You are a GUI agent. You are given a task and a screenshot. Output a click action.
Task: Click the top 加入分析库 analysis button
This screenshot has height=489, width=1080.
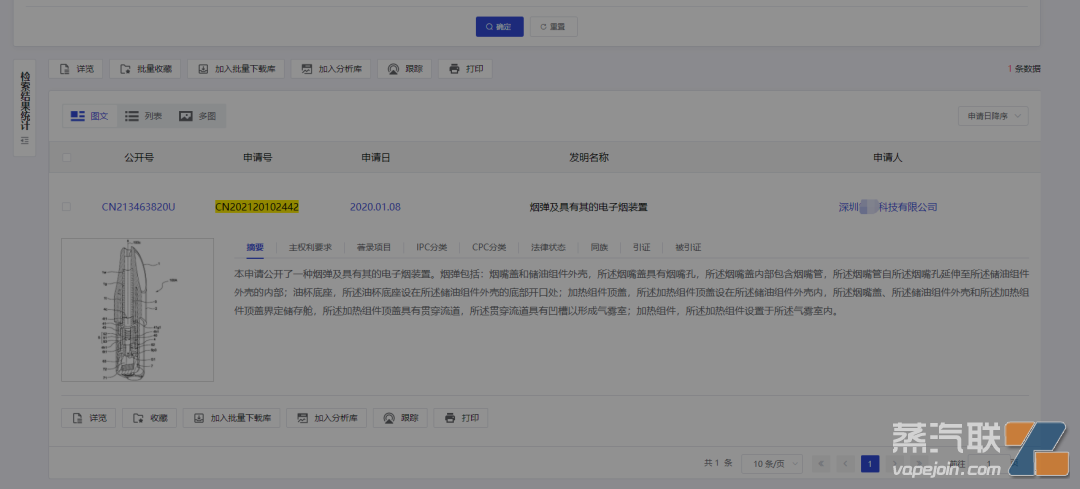coord(334,69)
